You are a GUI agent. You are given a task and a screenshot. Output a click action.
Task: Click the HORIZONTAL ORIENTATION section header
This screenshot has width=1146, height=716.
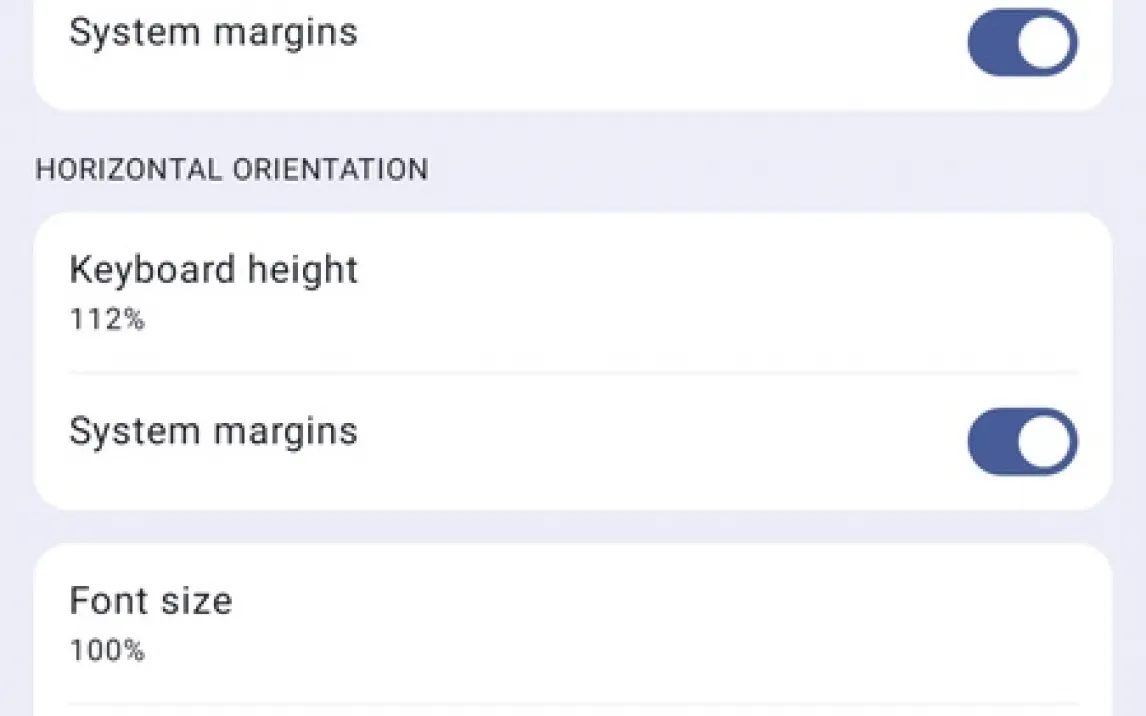point(232,170)
